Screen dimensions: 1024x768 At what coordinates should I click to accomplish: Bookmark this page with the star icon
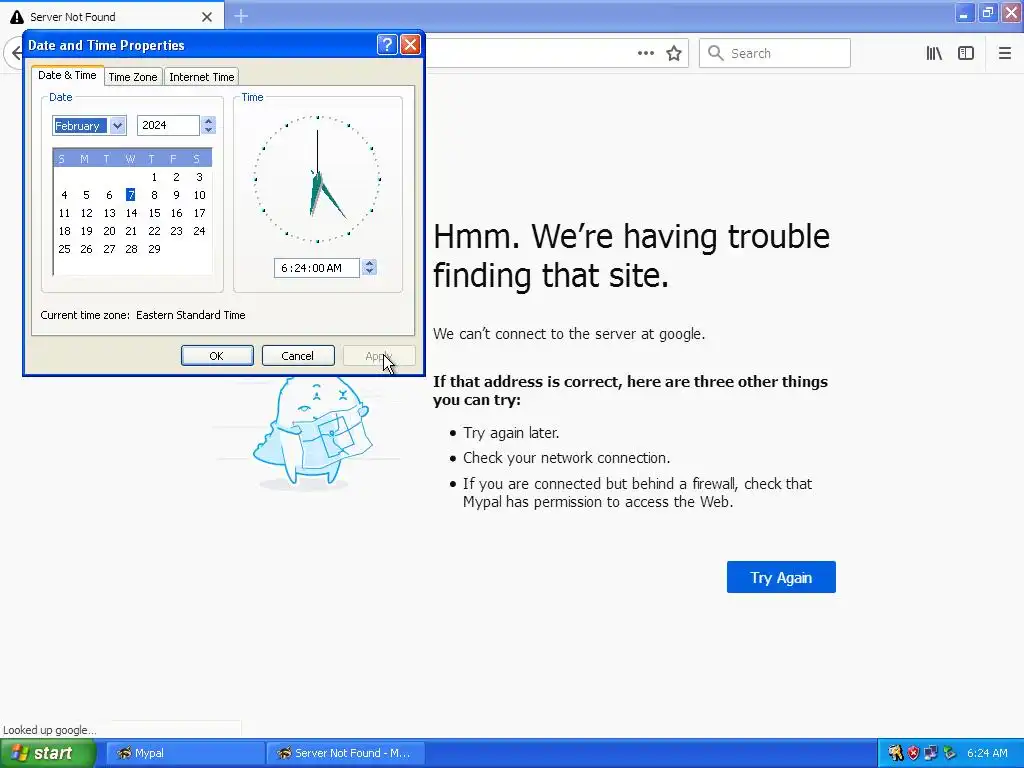pos(674,53)
